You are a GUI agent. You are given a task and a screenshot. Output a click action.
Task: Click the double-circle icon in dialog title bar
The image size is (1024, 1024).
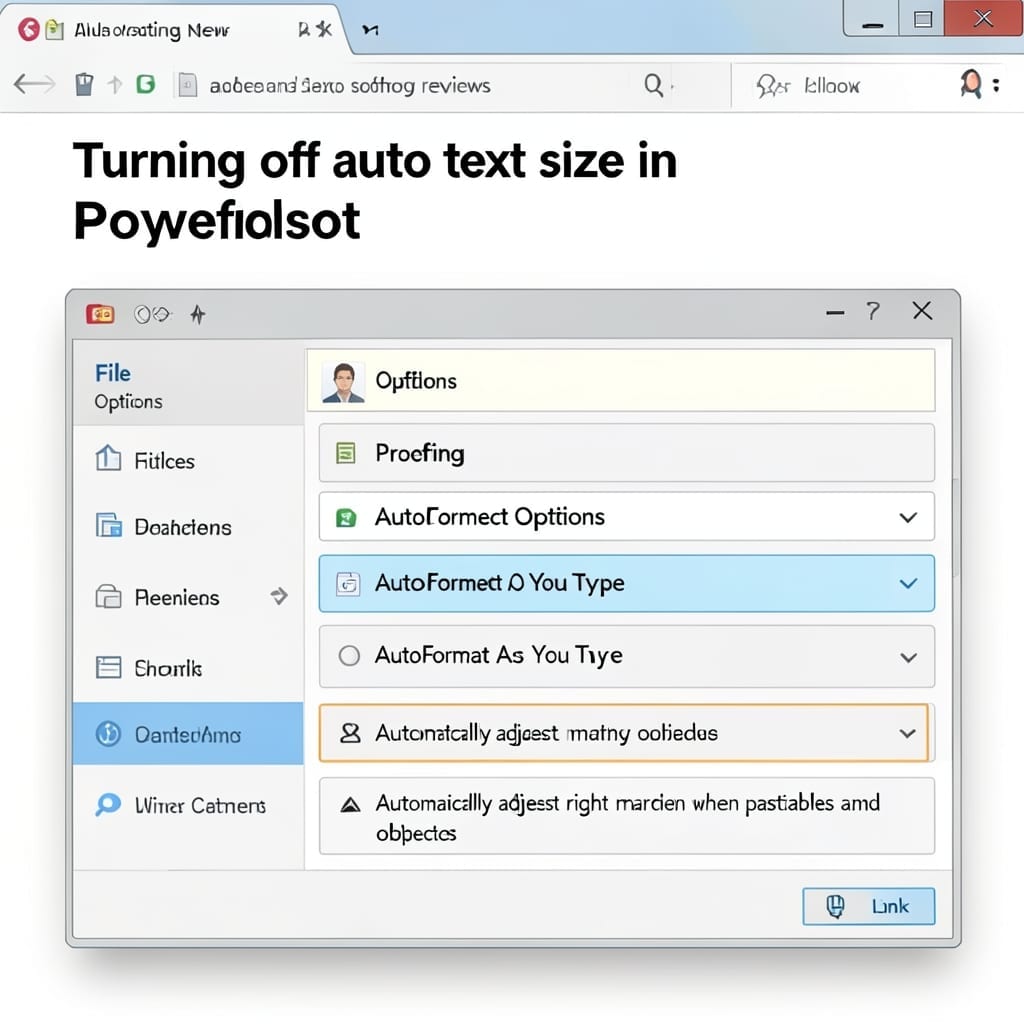click(x=152, y=315)
